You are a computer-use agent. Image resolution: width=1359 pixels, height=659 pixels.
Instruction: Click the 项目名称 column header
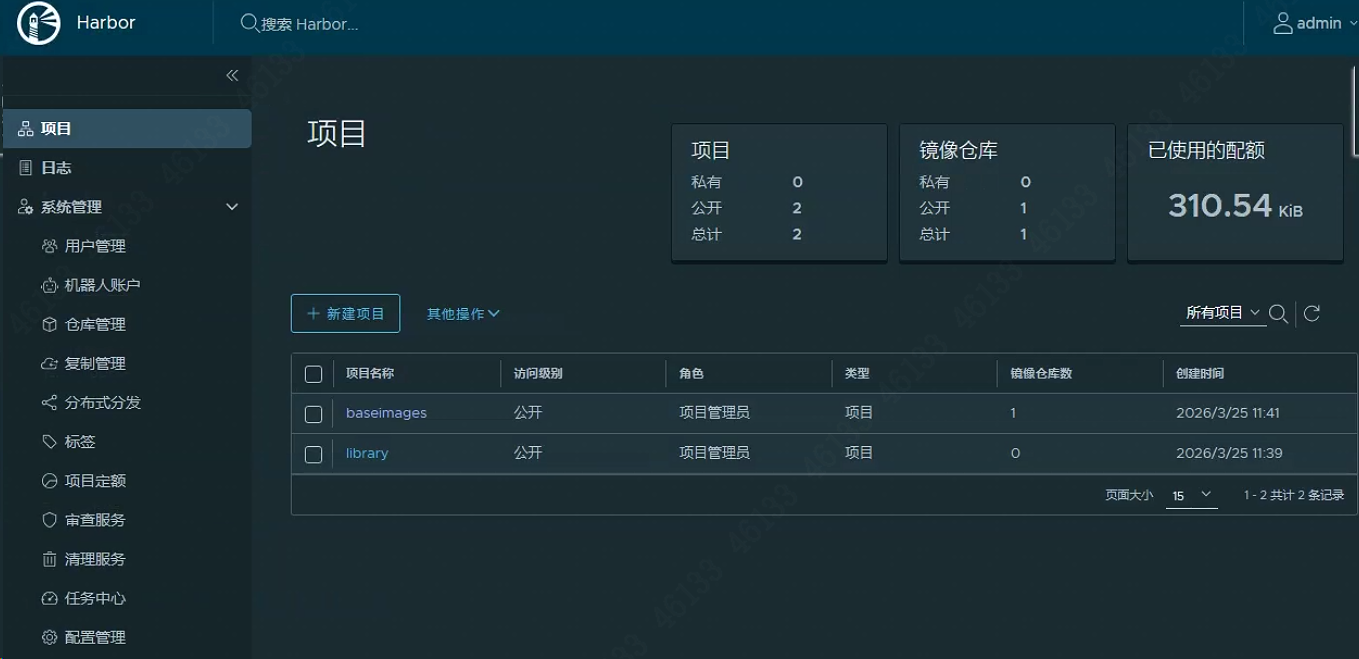[370, 374]
